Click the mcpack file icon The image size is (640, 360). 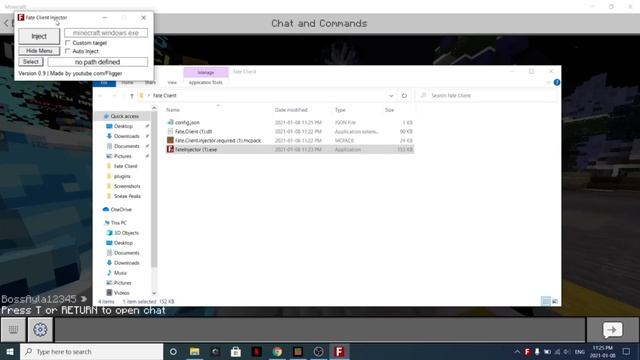tap(170, 140)
